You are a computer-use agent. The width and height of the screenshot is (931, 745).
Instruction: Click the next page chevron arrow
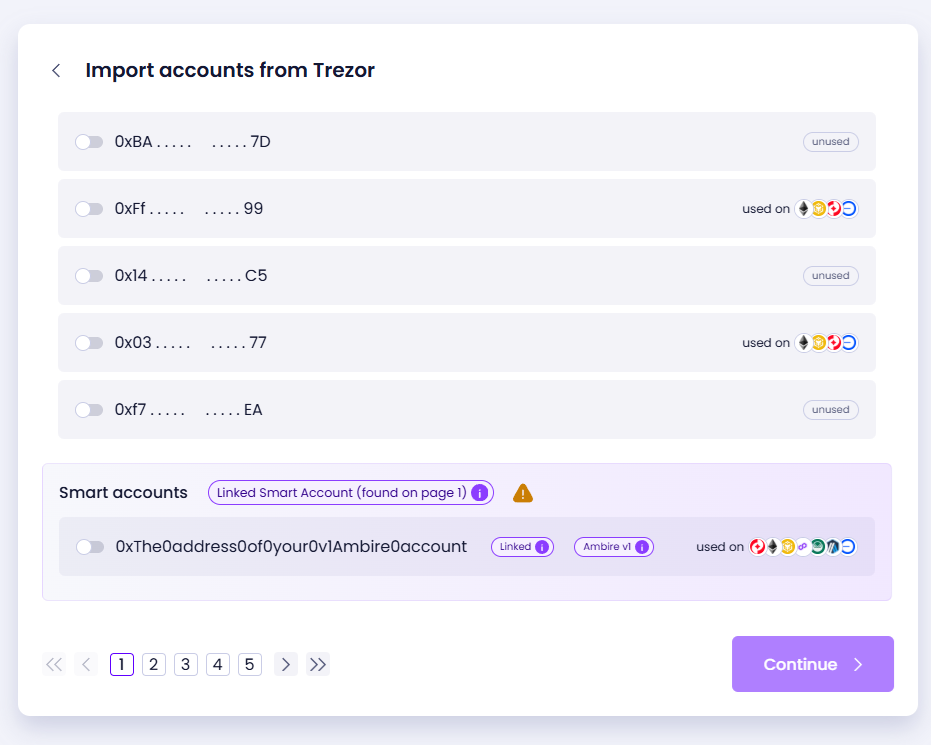(x=286, y=664)
